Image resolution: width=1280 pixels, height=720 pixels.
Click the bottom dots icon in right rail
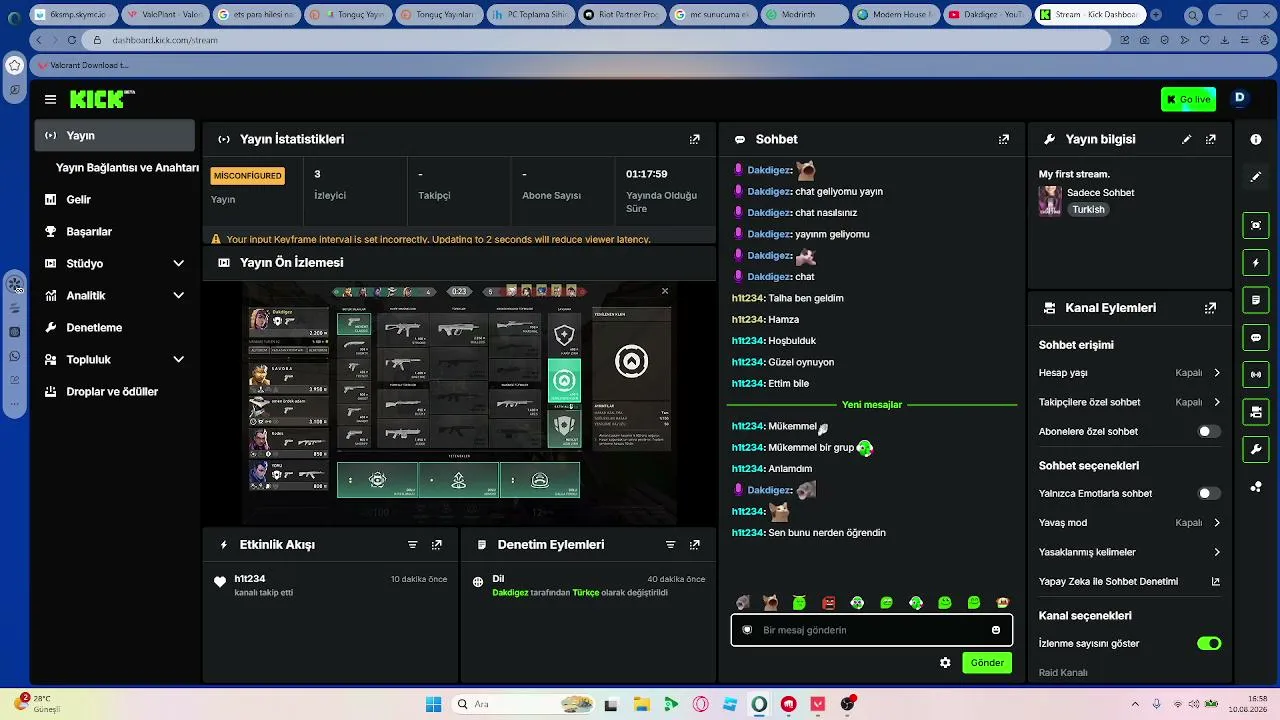[1256, 487]
